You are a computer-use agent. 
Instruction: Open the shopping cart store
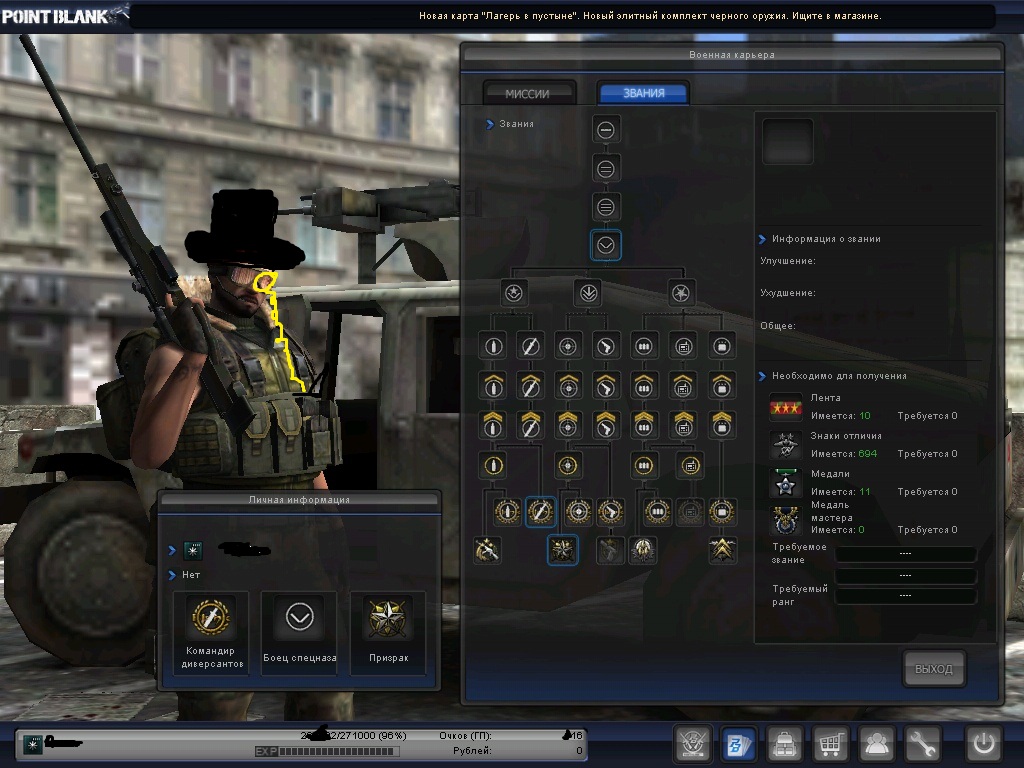tap(830, 745)
